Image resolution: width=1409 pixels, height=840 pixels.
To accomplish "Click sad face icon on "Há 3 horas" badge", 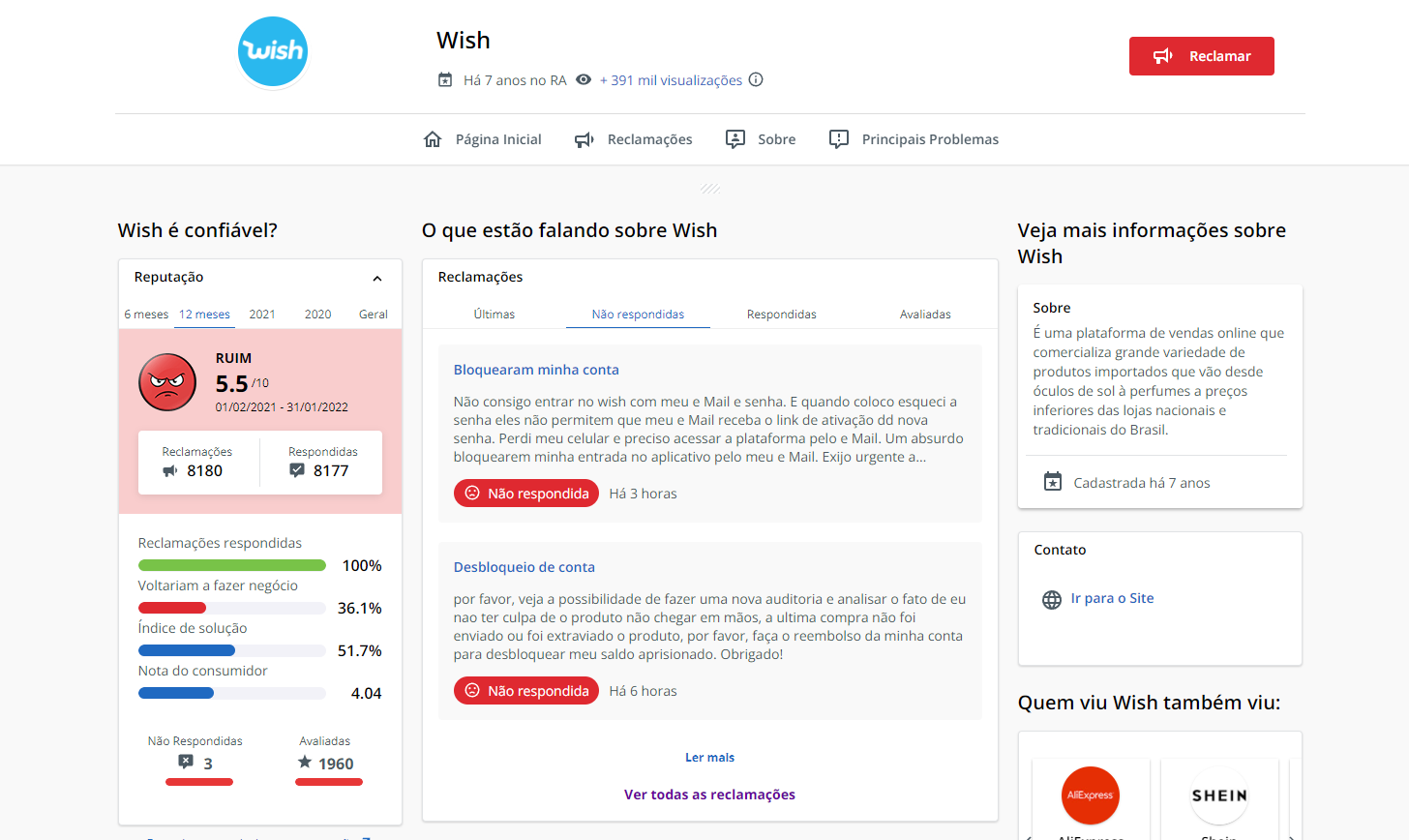I will 472,494.
